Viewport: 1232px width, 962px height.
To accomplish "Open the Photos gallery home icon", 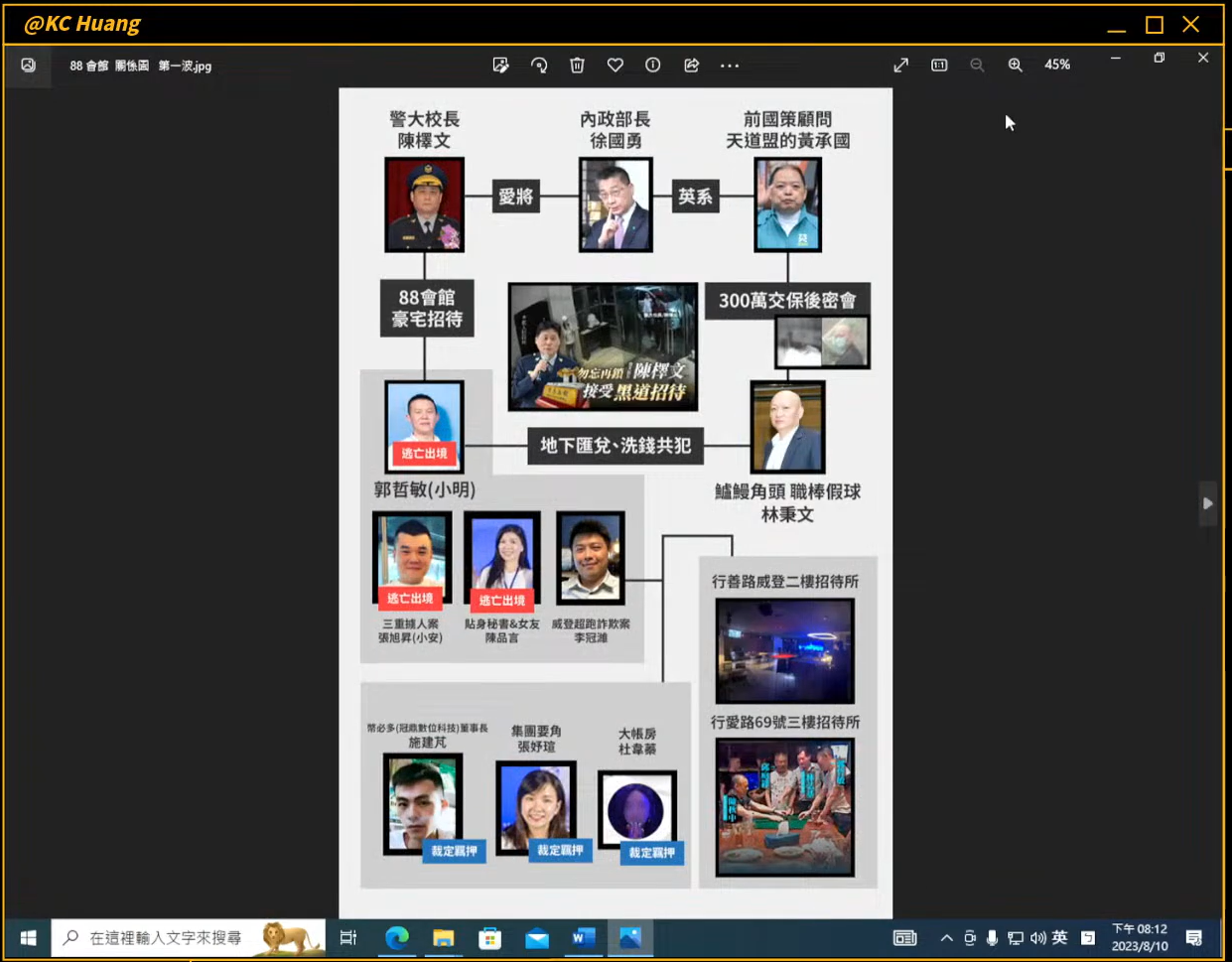I will pyautogui.click(x=28, y=66).
